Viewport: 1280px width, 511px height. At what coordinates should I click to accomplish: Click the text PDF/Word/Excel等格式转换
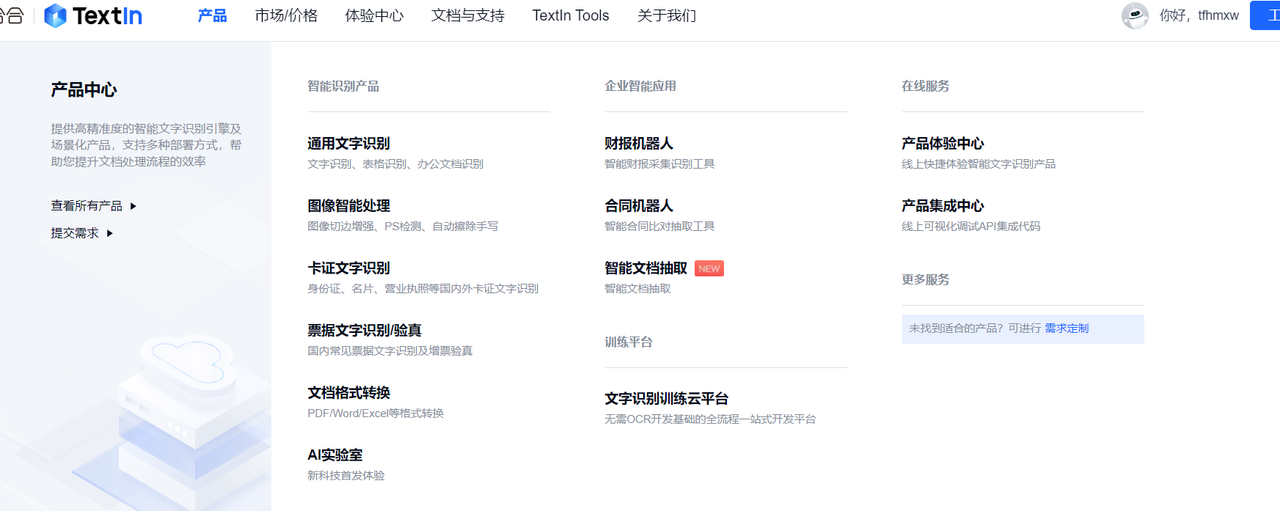pyautogui.click(x=376, y=413)
